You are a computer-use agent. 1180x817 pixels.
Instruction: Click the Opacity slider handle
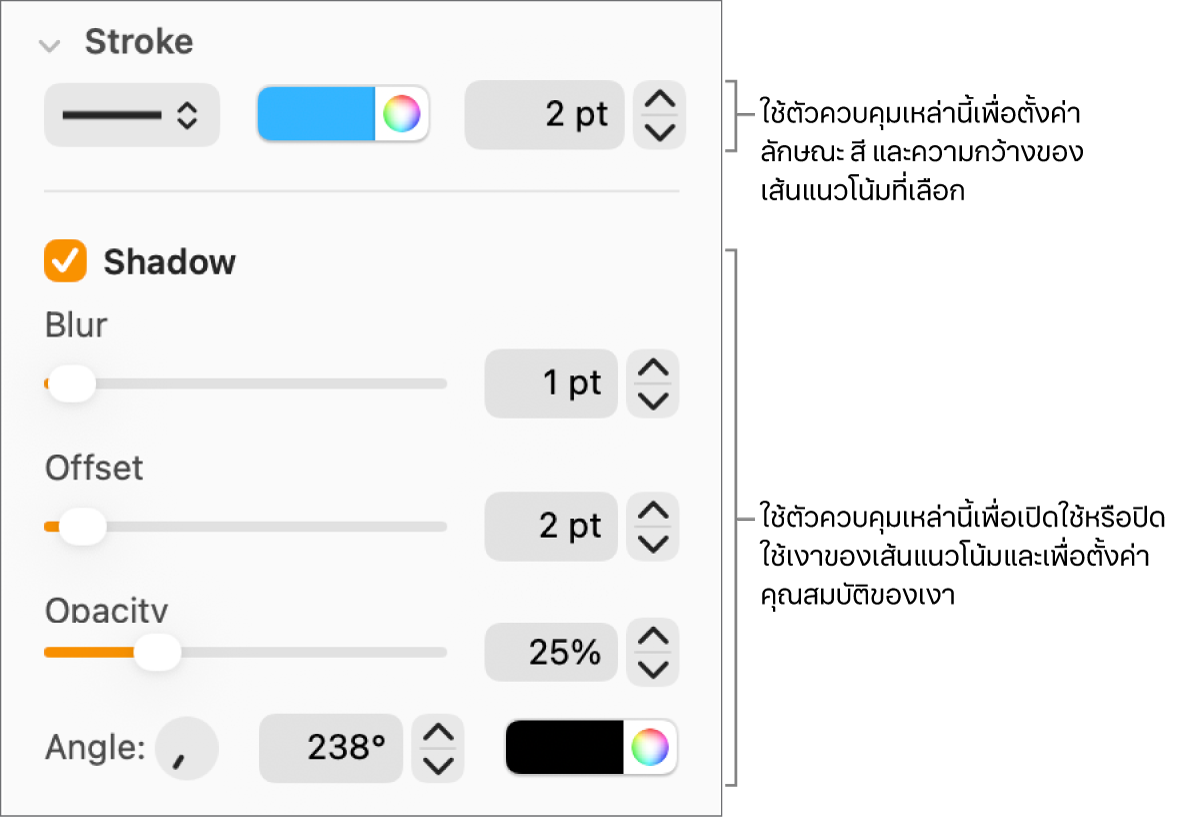[x=157, y=653]
